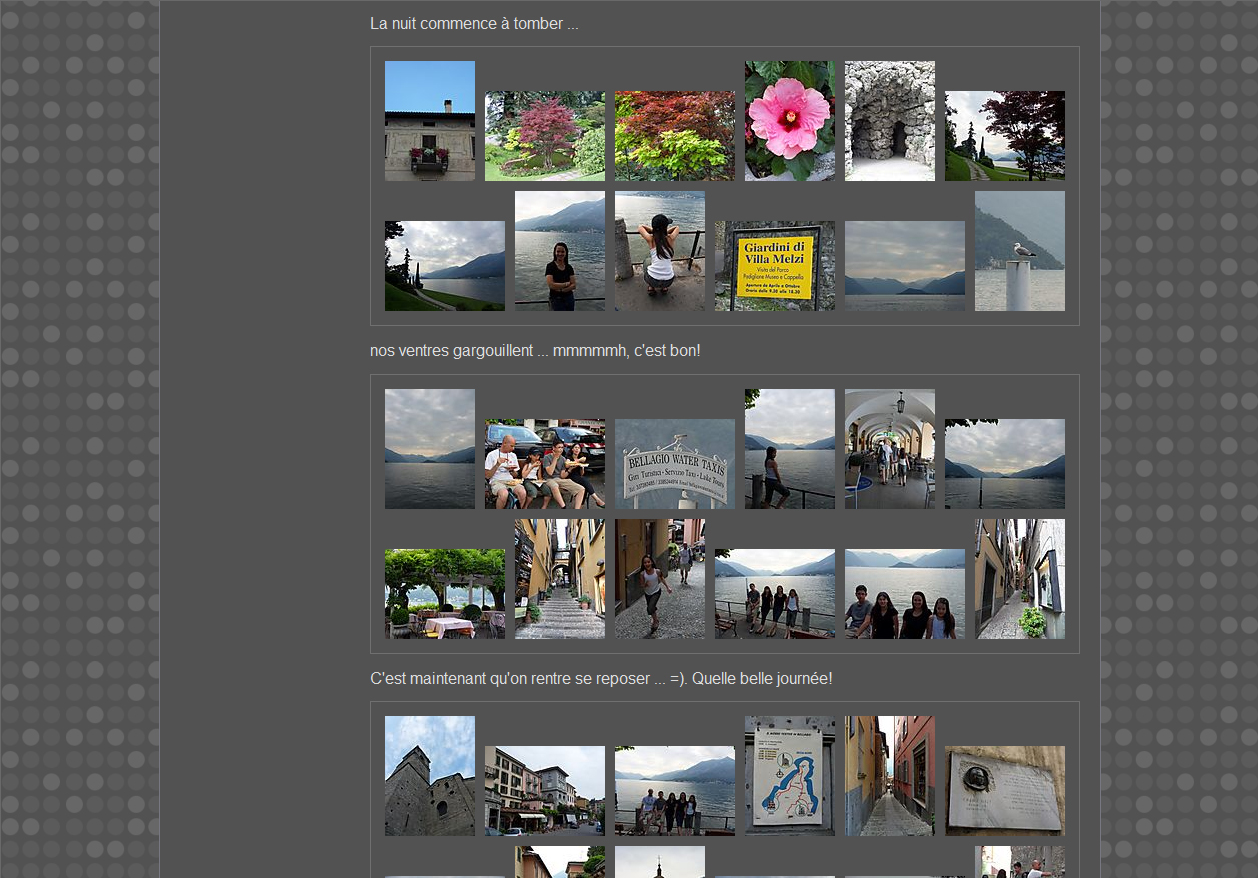Click the stone grotto archway thumbnail
This screenshot has width=1258, height=878.
coord(889,121)
